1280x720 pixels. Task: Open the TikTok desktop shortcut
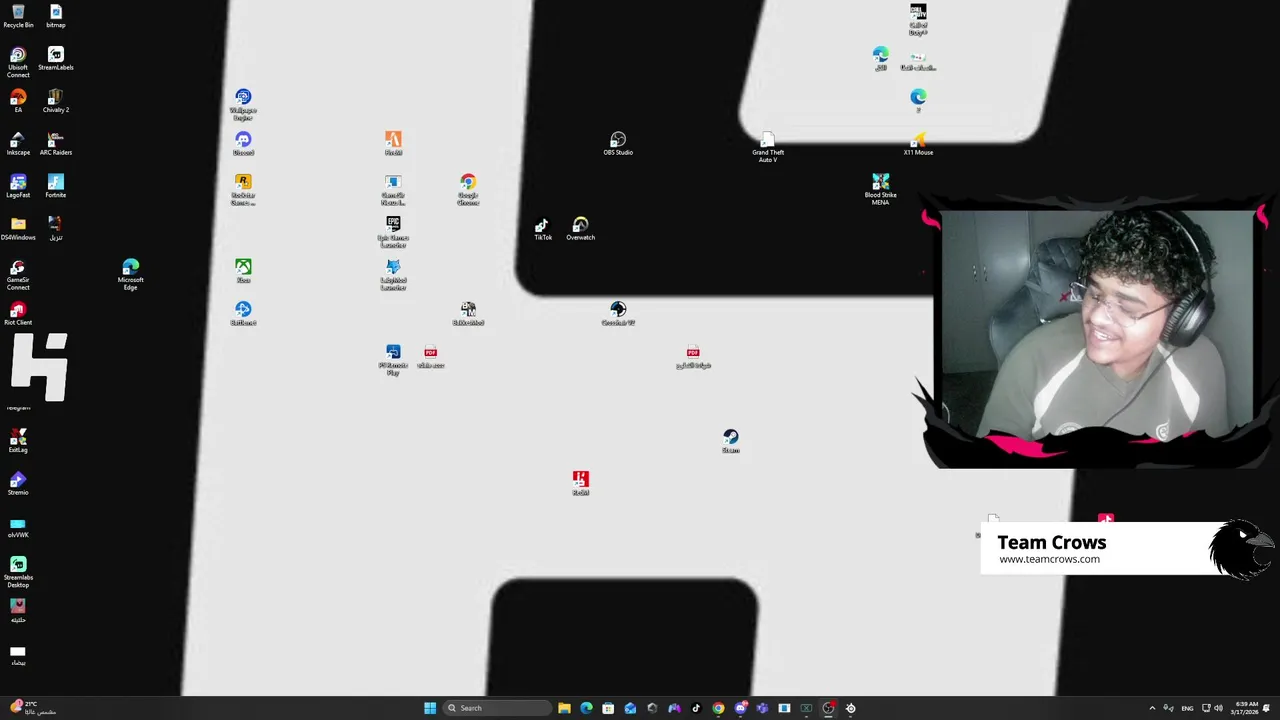point(543,229)
